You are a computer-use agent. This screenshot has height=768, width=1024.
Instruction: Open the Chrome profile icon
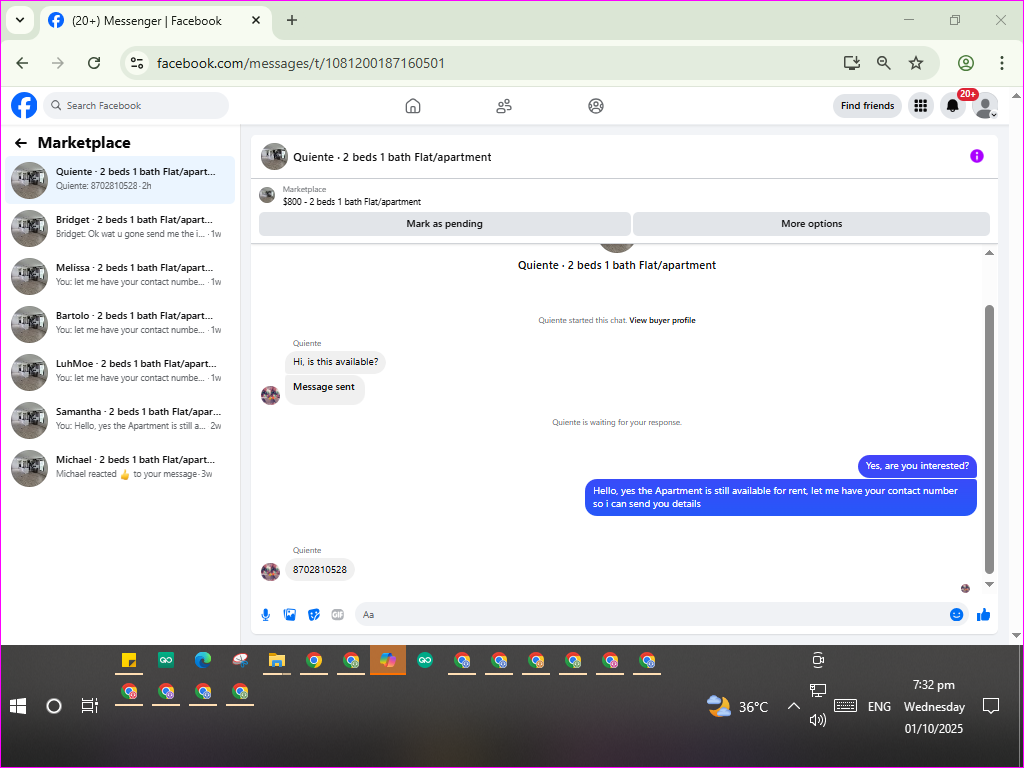(x=966, y=63)
